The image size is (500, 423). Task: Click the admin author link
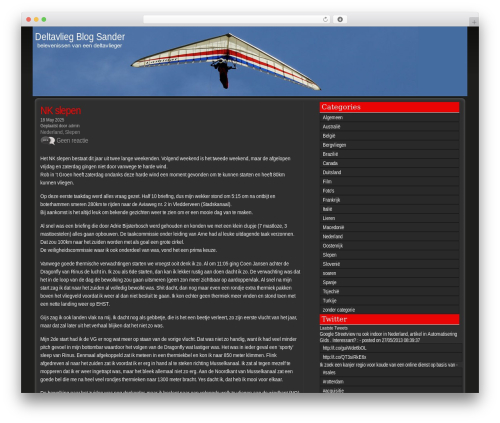[74, 126]
